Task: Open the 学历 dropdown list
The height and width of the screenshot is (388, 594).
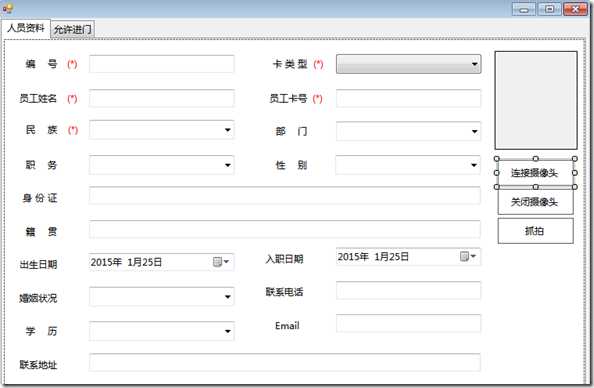Action: [162, 331]
